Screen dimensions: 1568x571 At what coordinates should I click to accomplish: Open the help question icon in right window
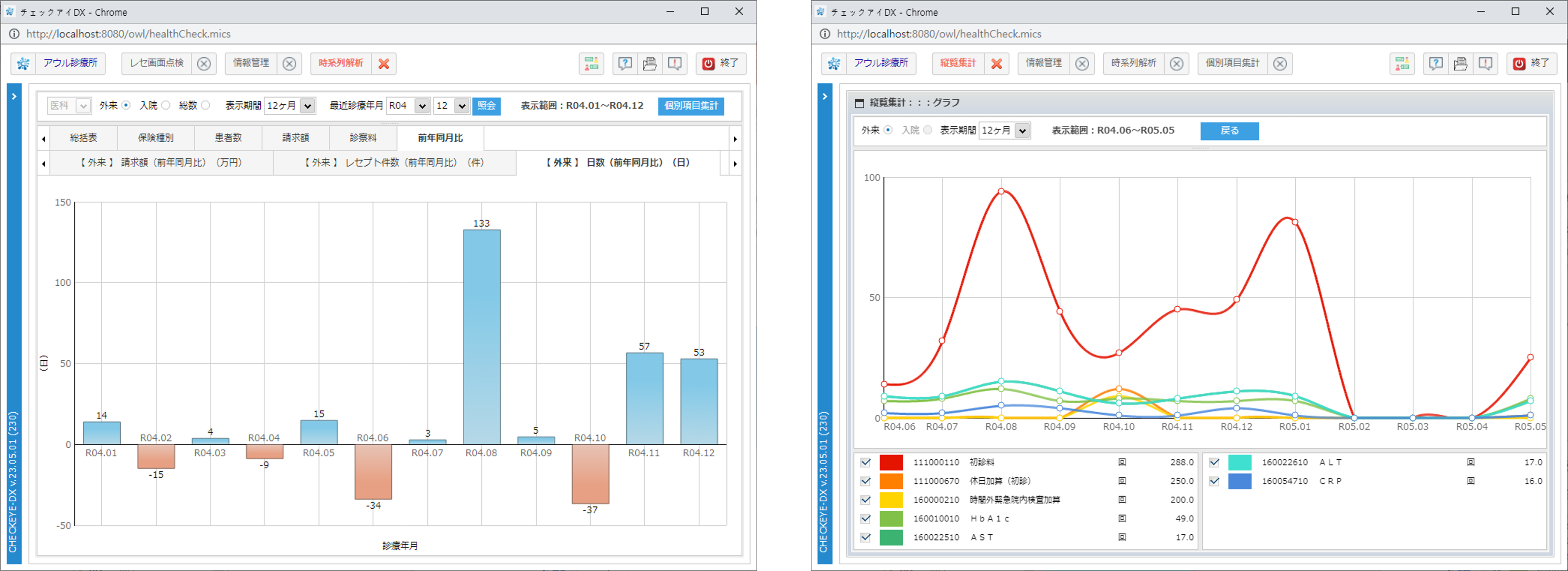point(1435,63)
